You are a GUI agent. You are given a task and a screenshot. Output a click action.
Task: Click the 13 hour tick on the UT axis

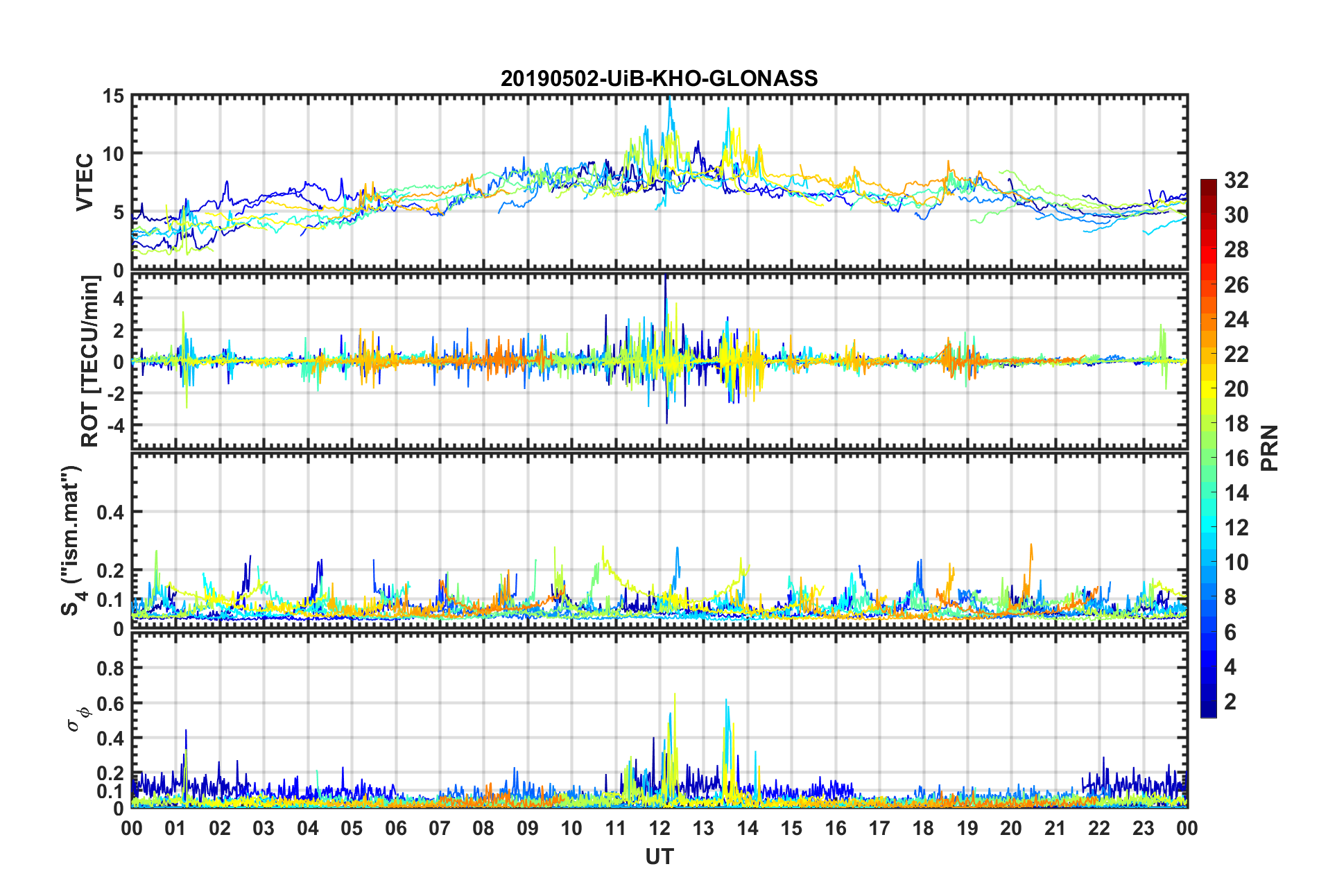(x=703, y=828)
